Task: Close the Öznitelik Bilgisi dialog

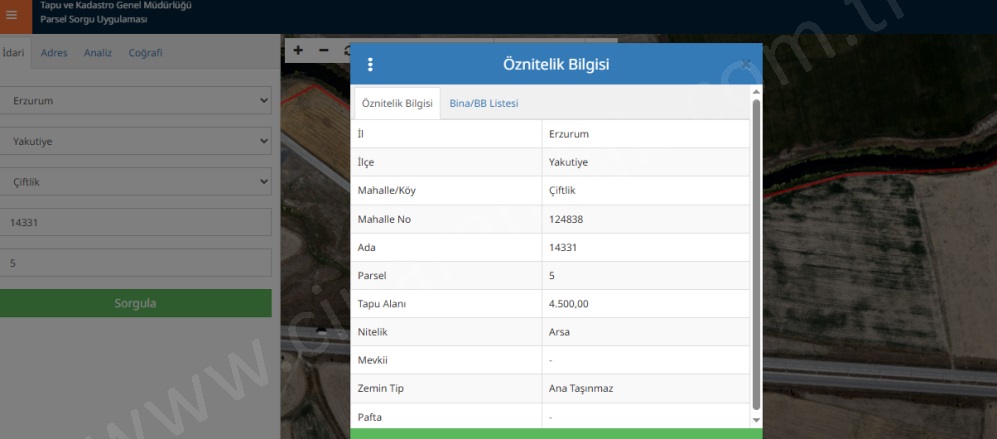Action: coord(746,65)
